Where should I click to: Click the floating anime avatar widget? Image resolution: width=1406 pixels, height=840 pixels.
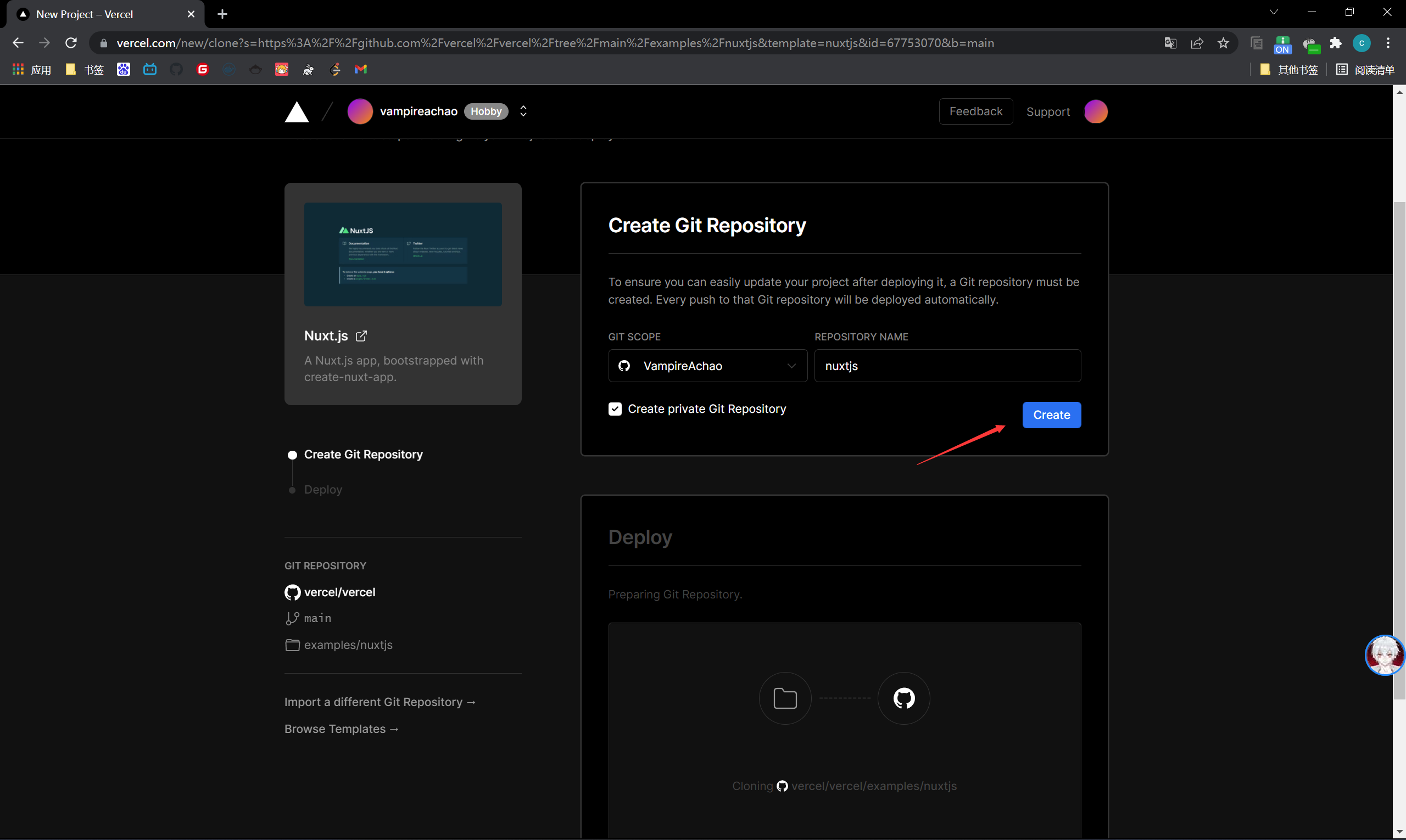pyautogui.click(x=1385, y=655)
